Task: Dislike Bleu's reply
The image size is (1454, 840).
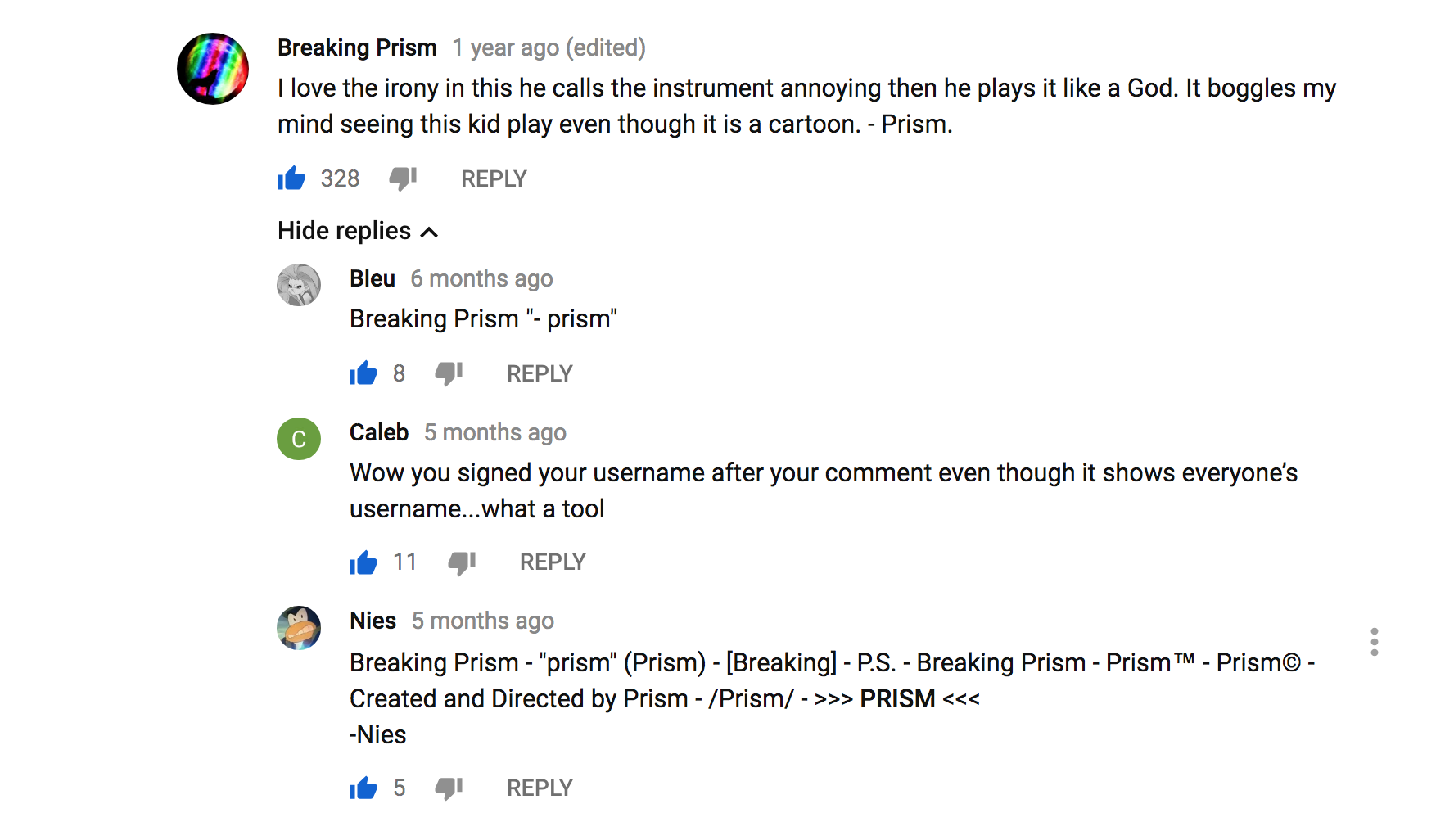Action: tap(449, 374)
